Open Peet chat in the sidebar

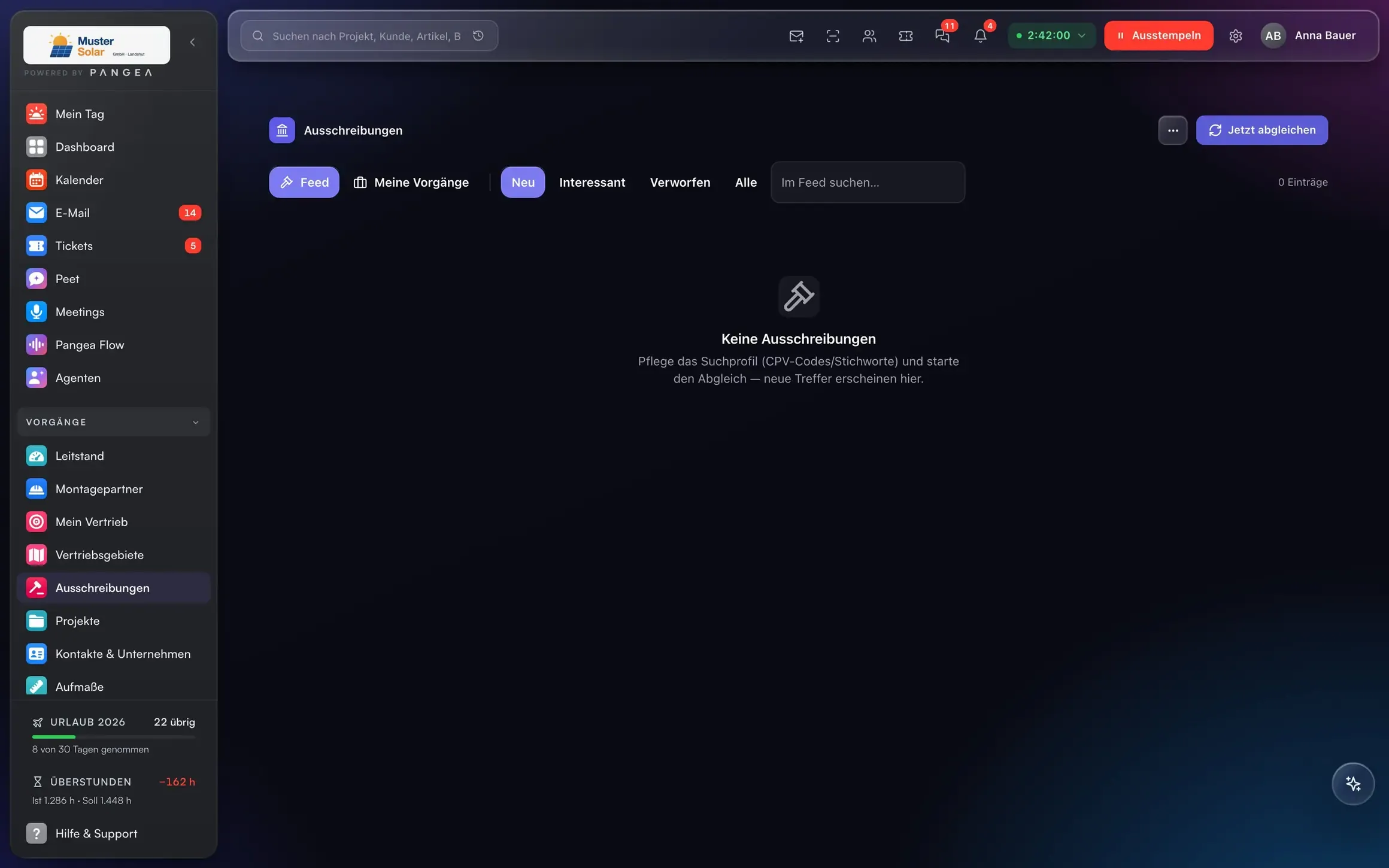coord(114,278)
